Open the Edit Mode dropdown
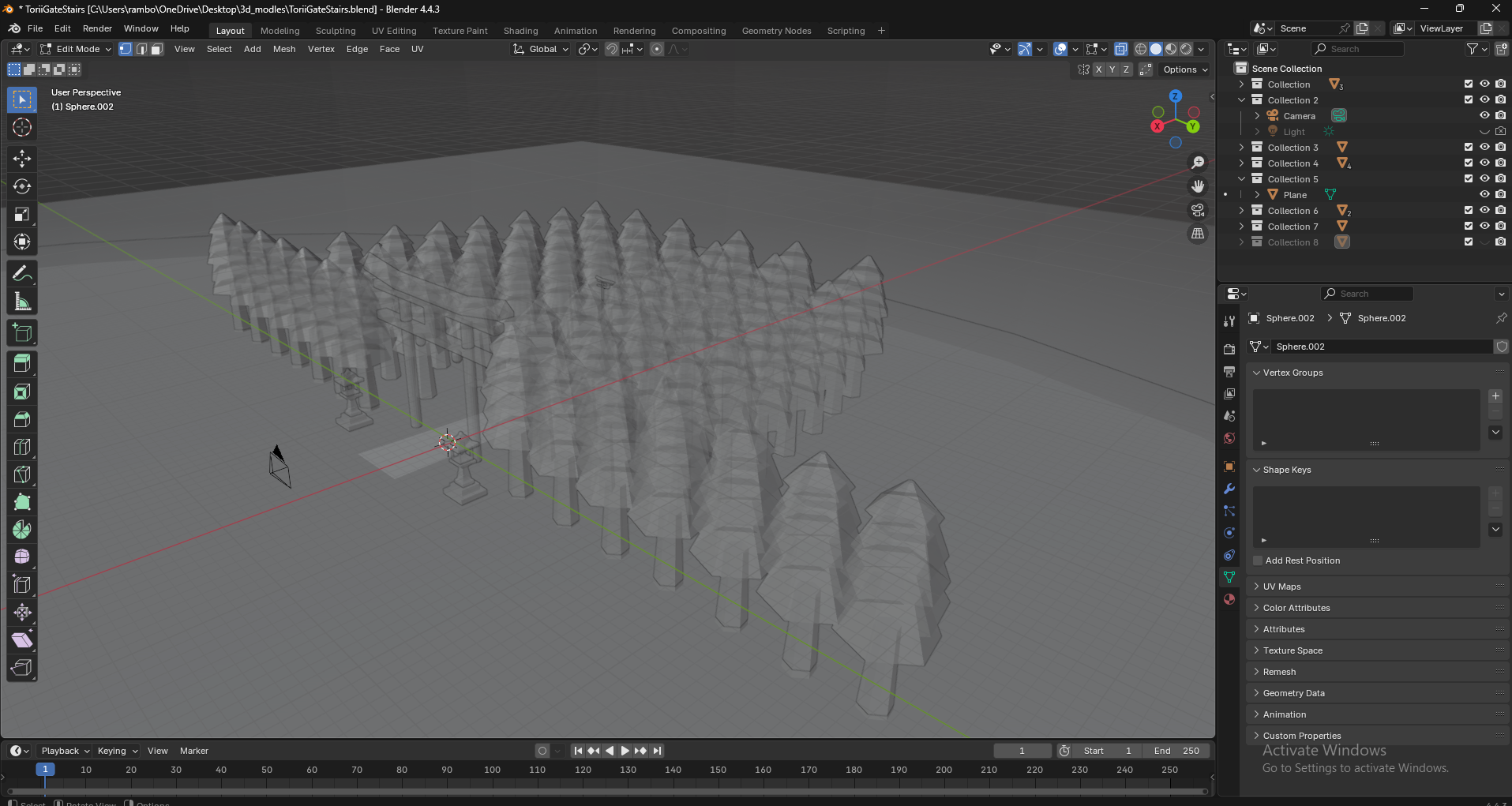Image resolution: width=1512 pixels, height=806 pixels. [x=77, y=49]
